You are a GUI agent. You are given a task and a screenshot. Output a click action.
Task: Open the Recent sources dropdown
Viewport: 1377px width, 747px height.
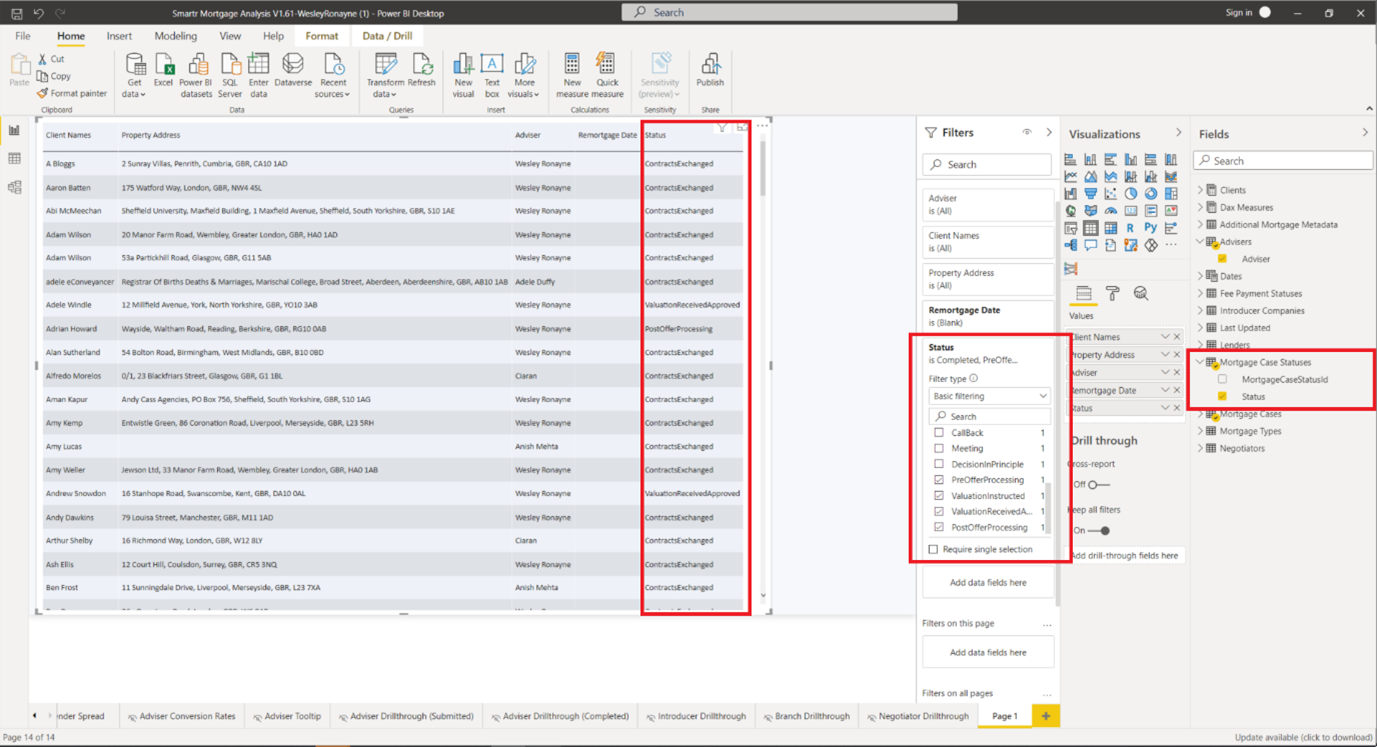[x=332, y=75]
